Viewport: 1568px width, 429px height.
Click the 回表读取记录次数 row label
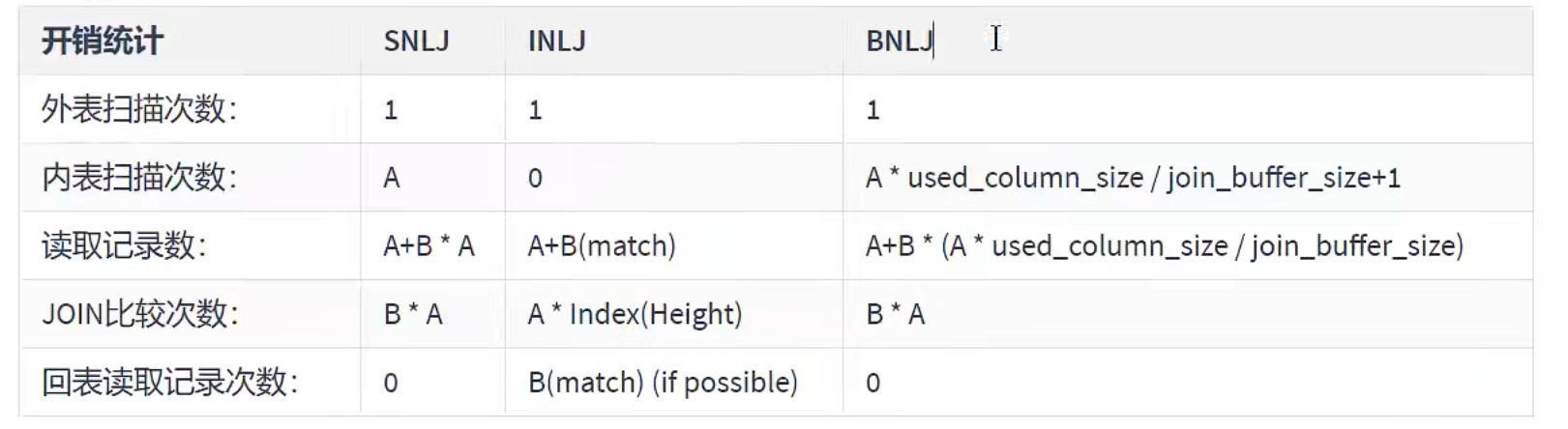[x=169, y=383]
